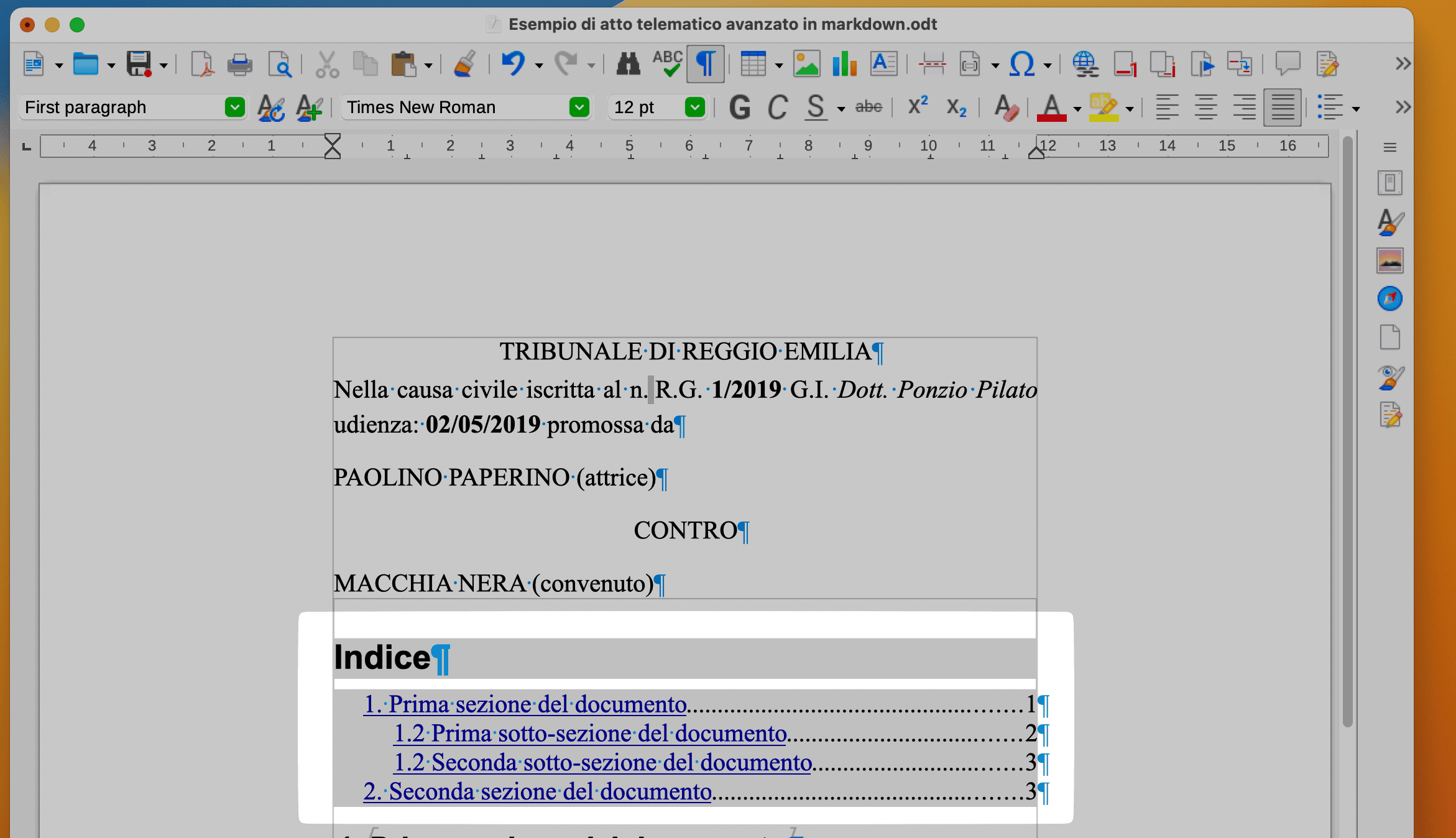Open the highlighting color picker arrow
This screenshot has height=838, width=1456.
(1130, 109)
